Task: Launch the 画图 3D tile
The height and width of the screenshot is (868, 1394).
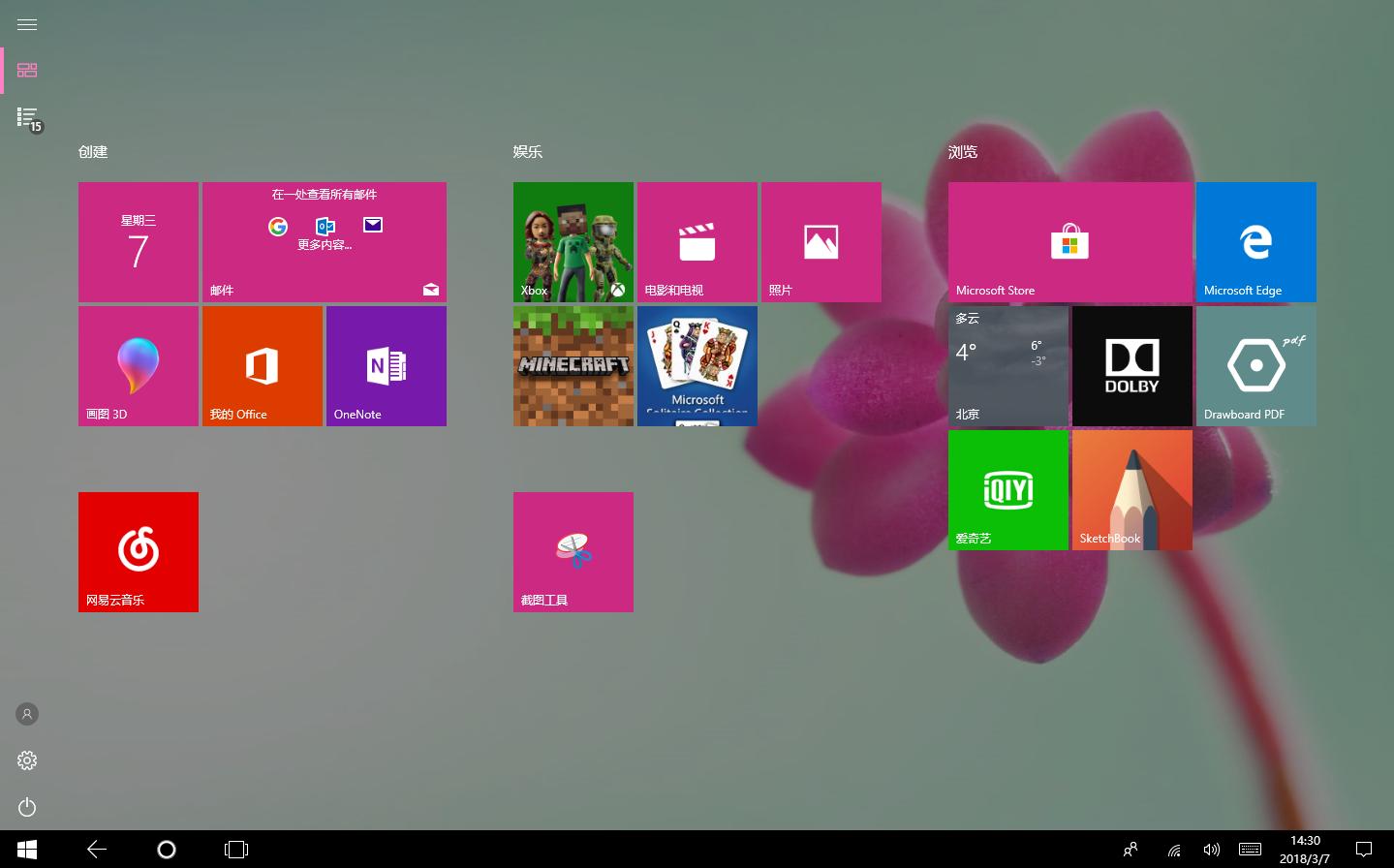Action: (x=138, y=365)
